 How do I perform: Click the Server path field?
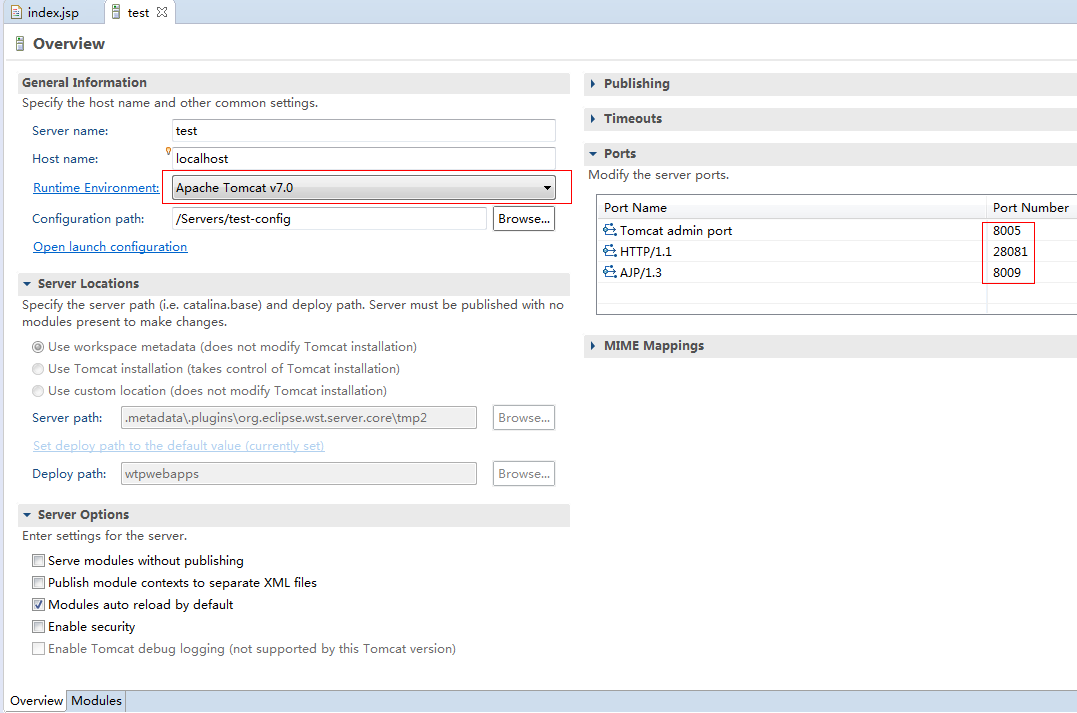(299, 418)
